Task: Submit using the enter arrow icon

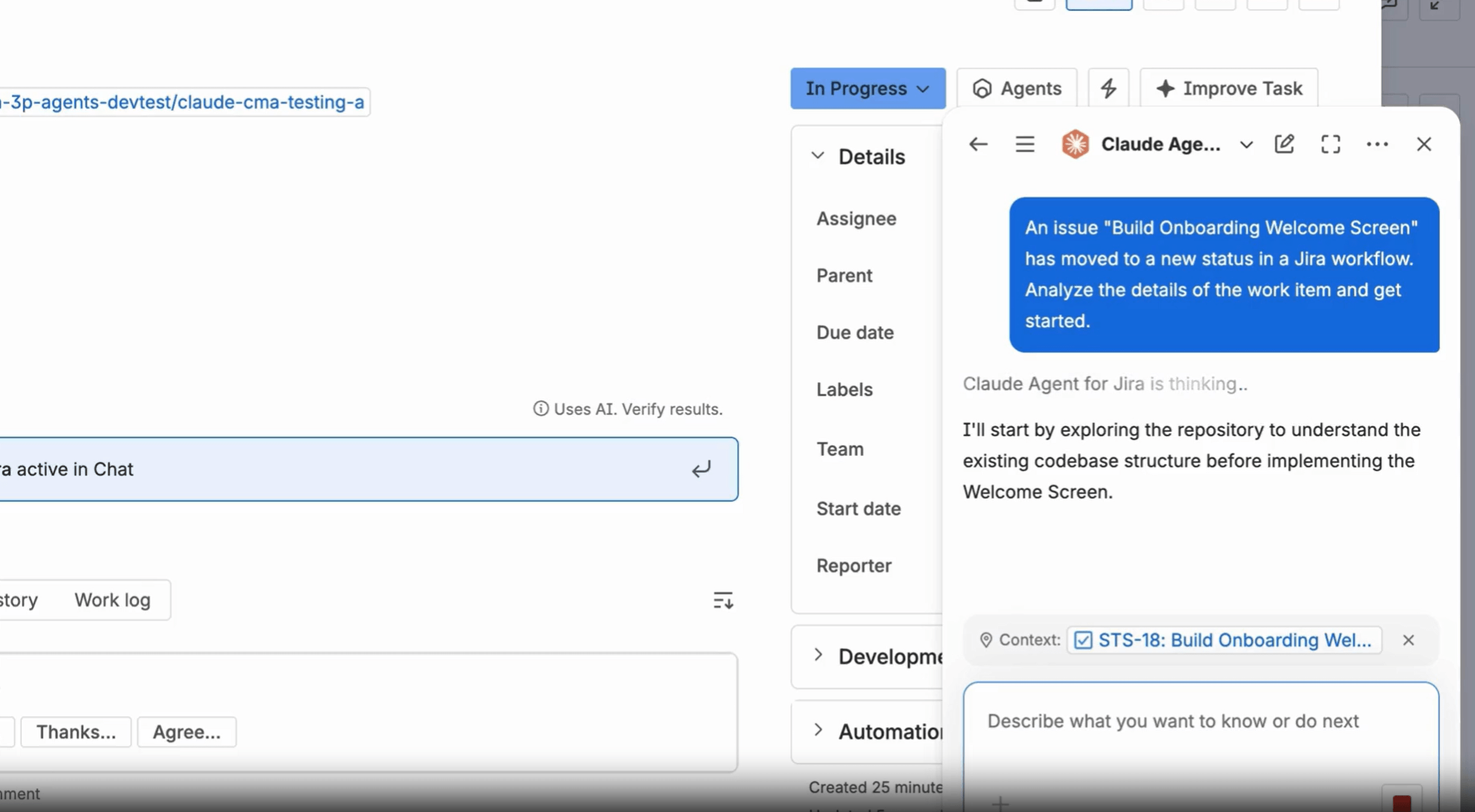Action: click(x=701, y=469)
